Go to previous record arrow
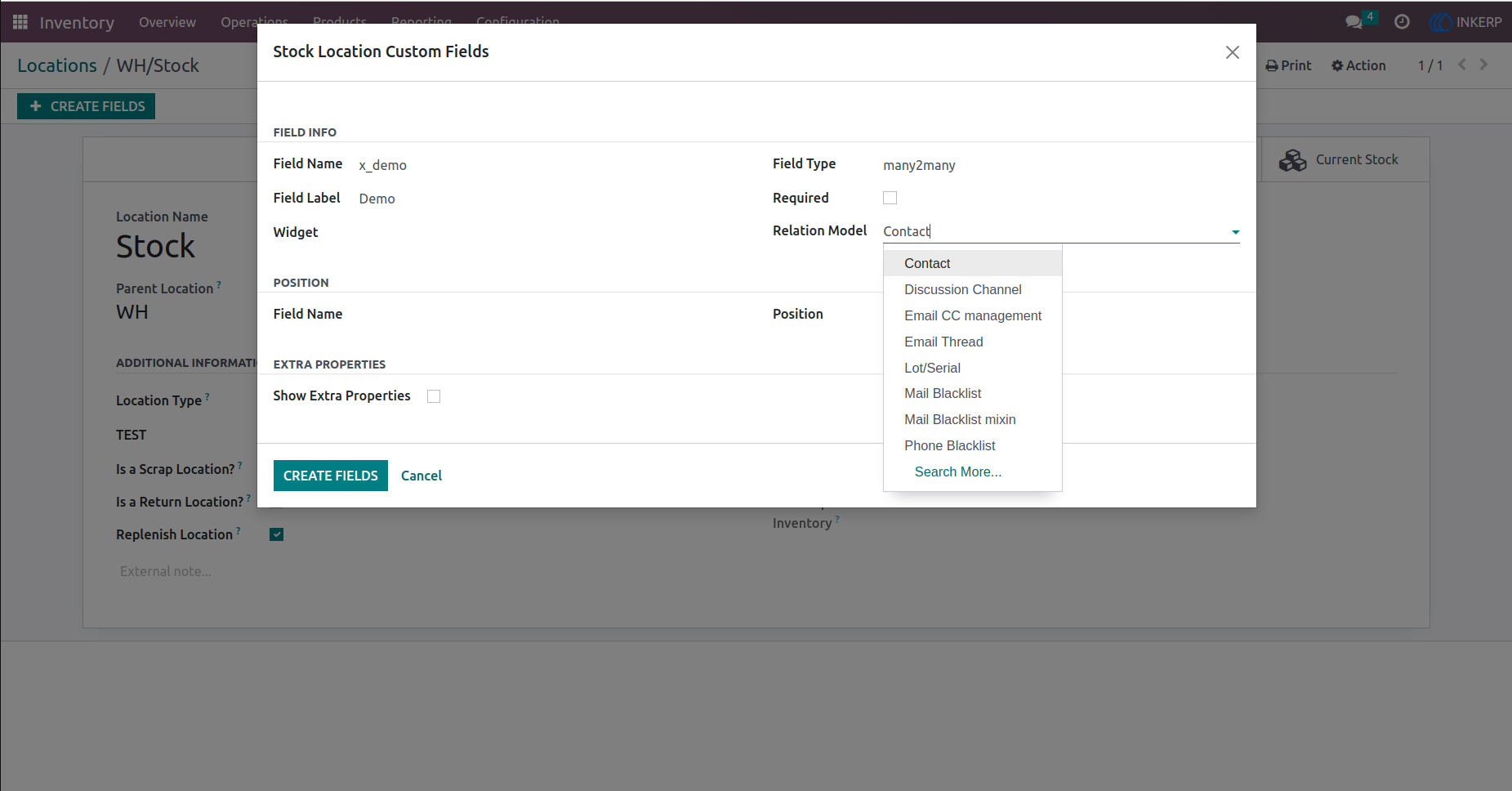Viewport: 1512px width, 791px height. 1462,65
